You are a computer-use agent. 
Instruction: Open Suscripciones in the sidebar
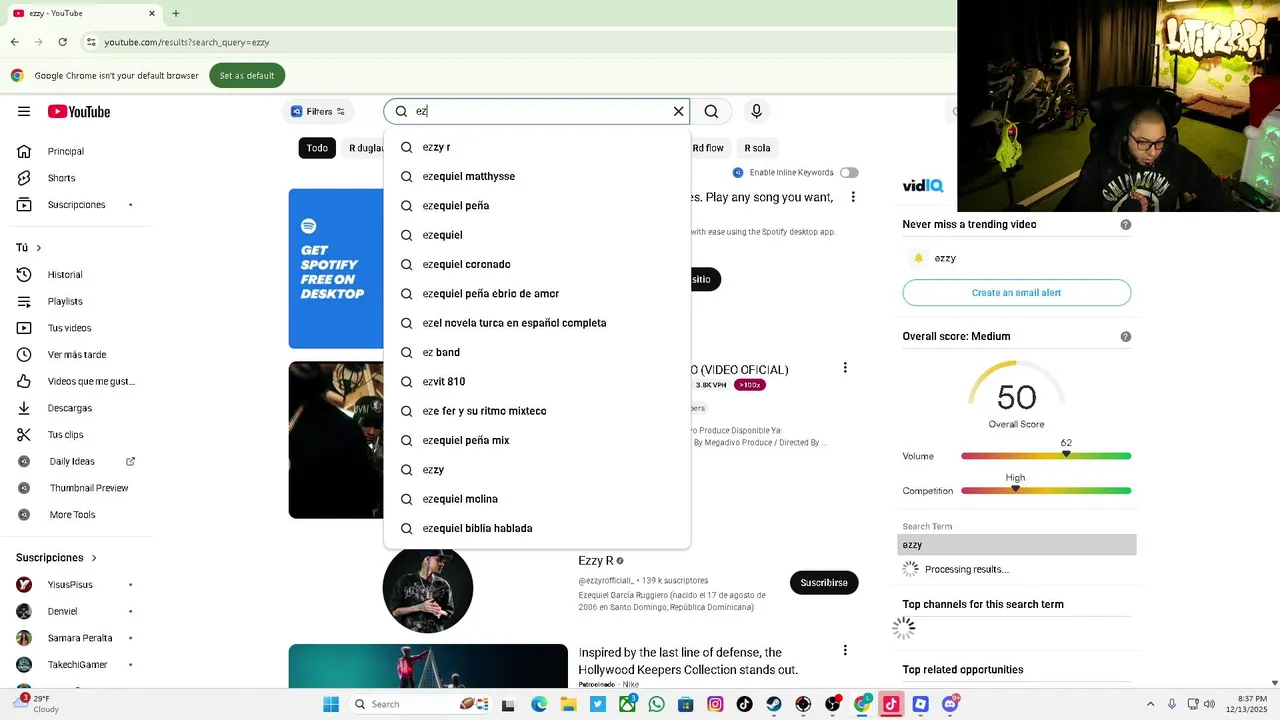75,205
